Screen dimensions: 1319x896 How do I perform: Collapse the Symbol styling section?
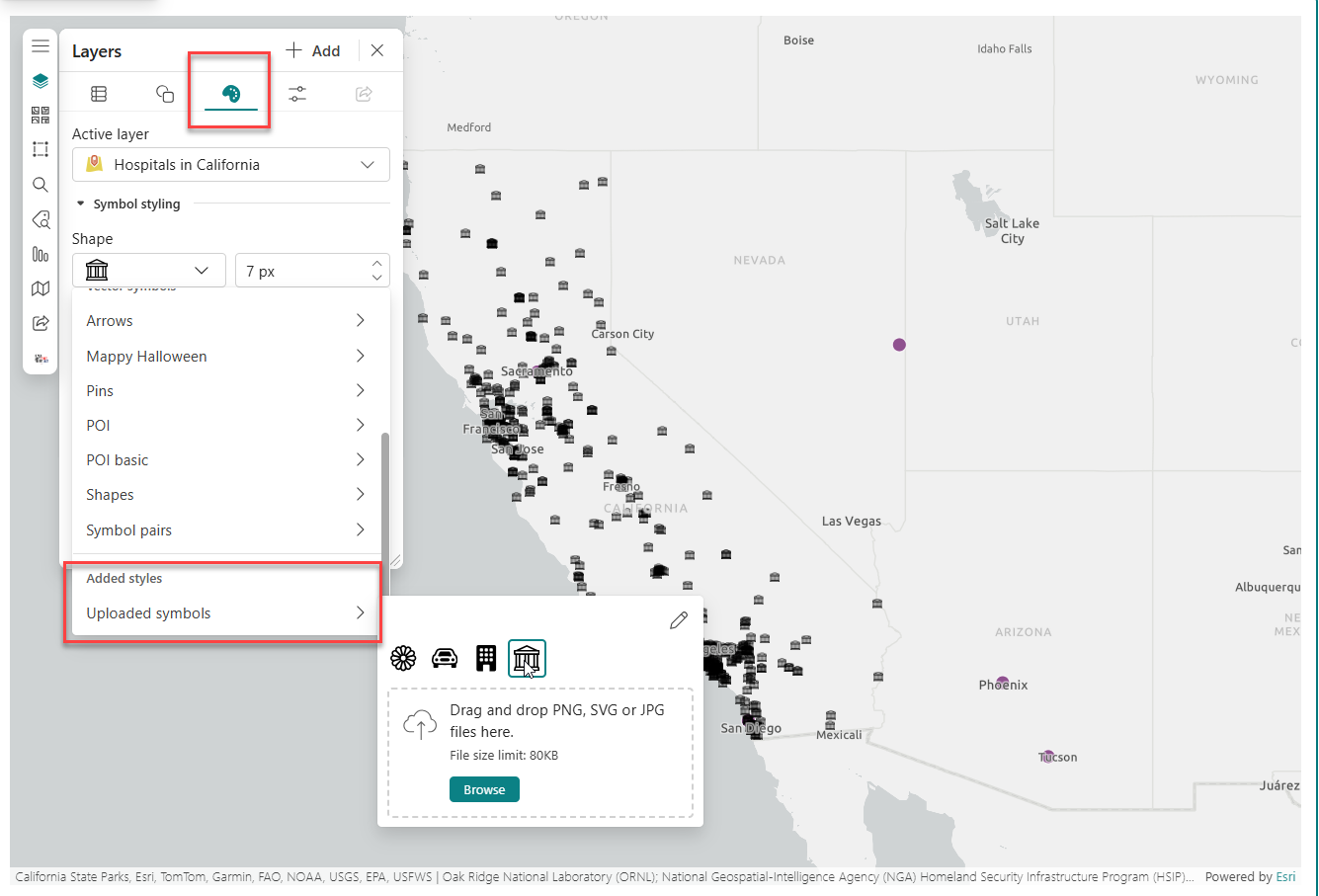click(x=80, y=204)
